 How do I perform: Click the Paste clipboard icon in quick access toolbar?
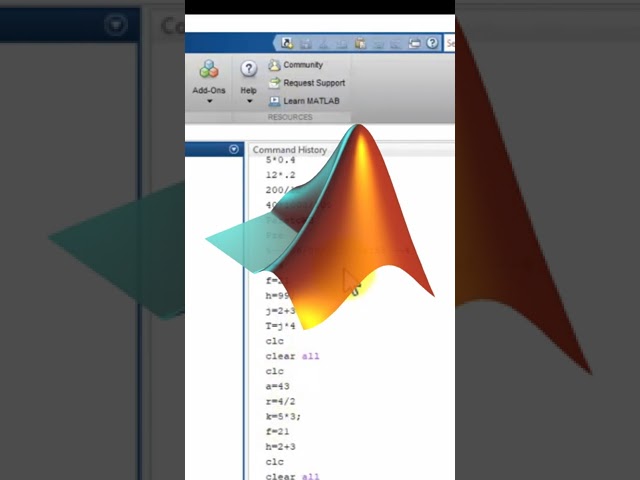point(360,43)
